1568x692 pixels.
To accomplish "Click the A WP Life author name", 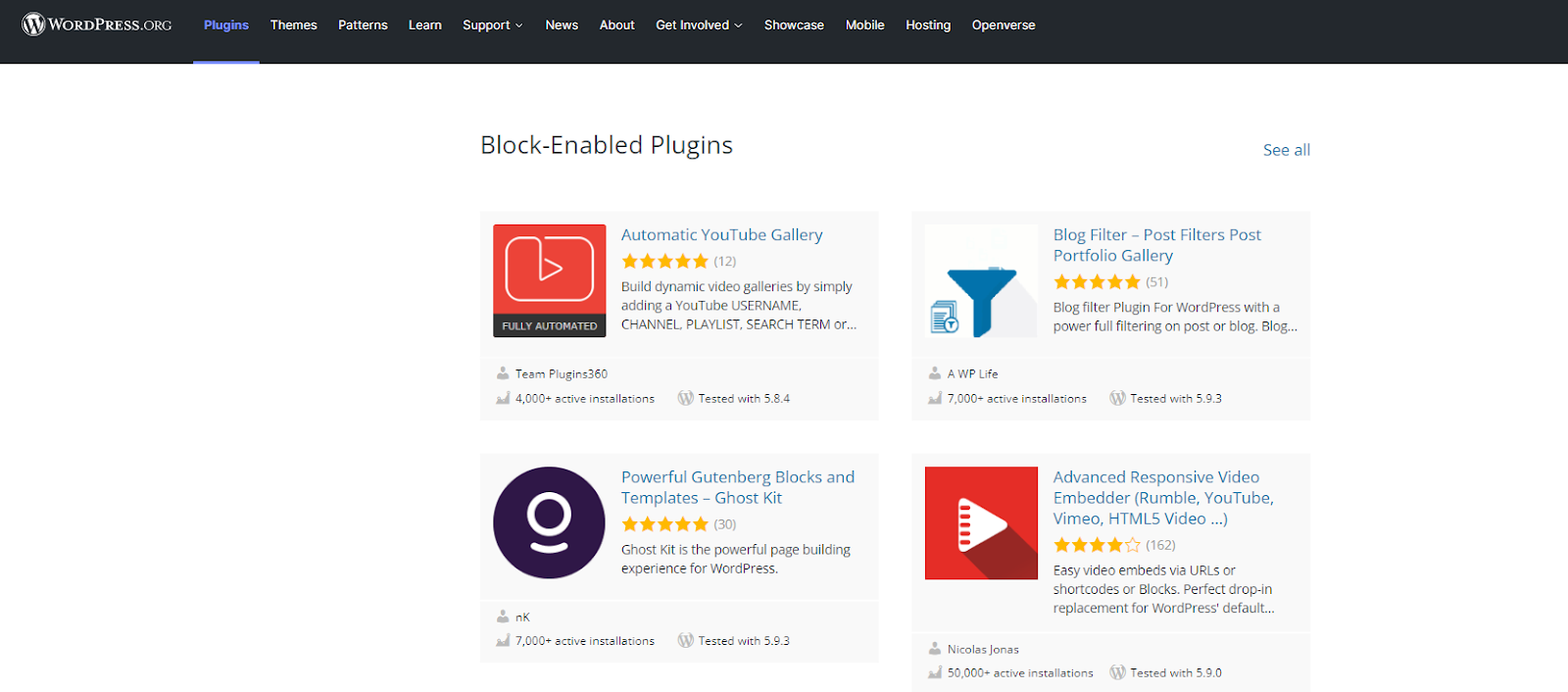I will pos(972,373).
